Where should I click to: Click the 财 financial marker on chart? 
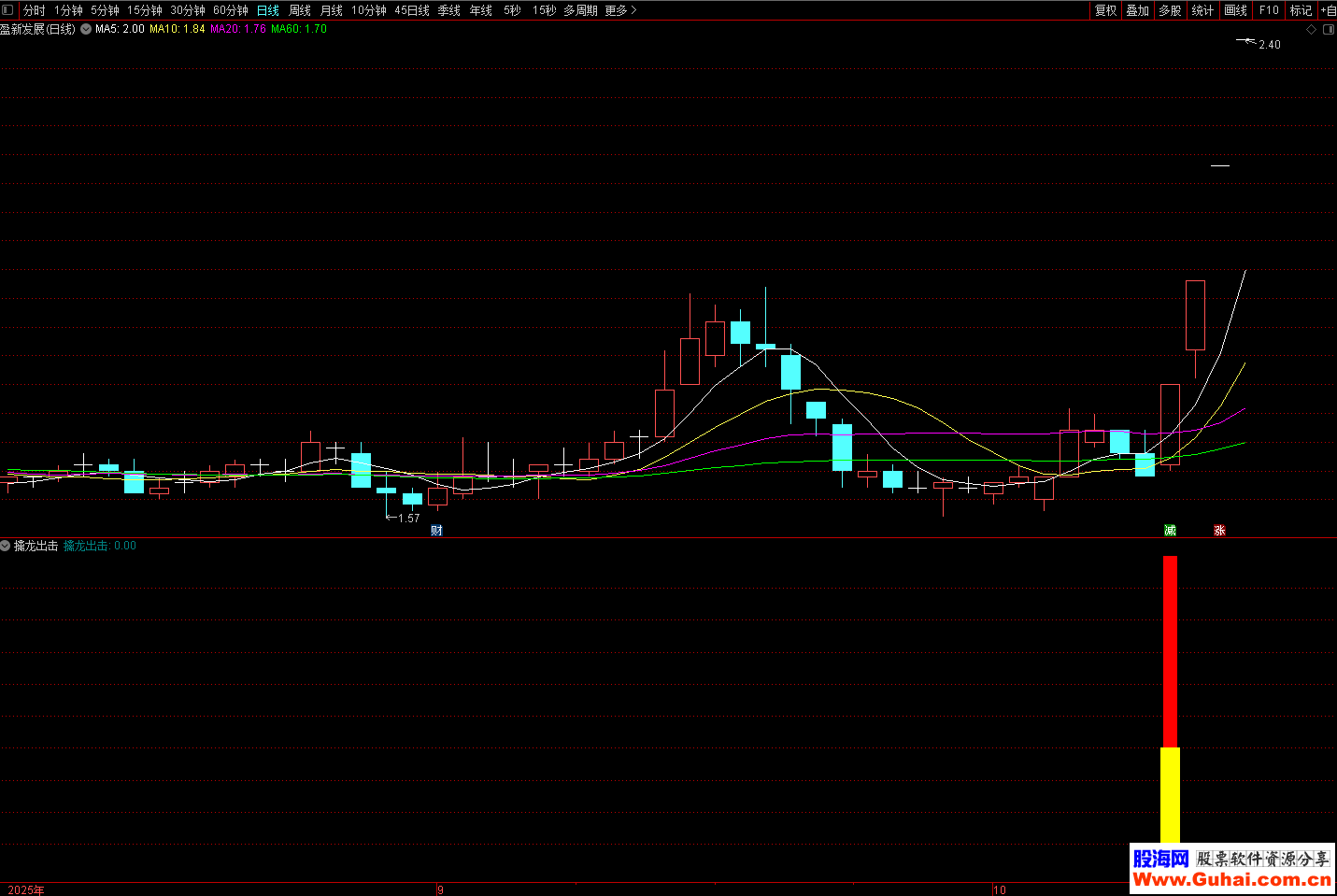(x=436, y=531)
